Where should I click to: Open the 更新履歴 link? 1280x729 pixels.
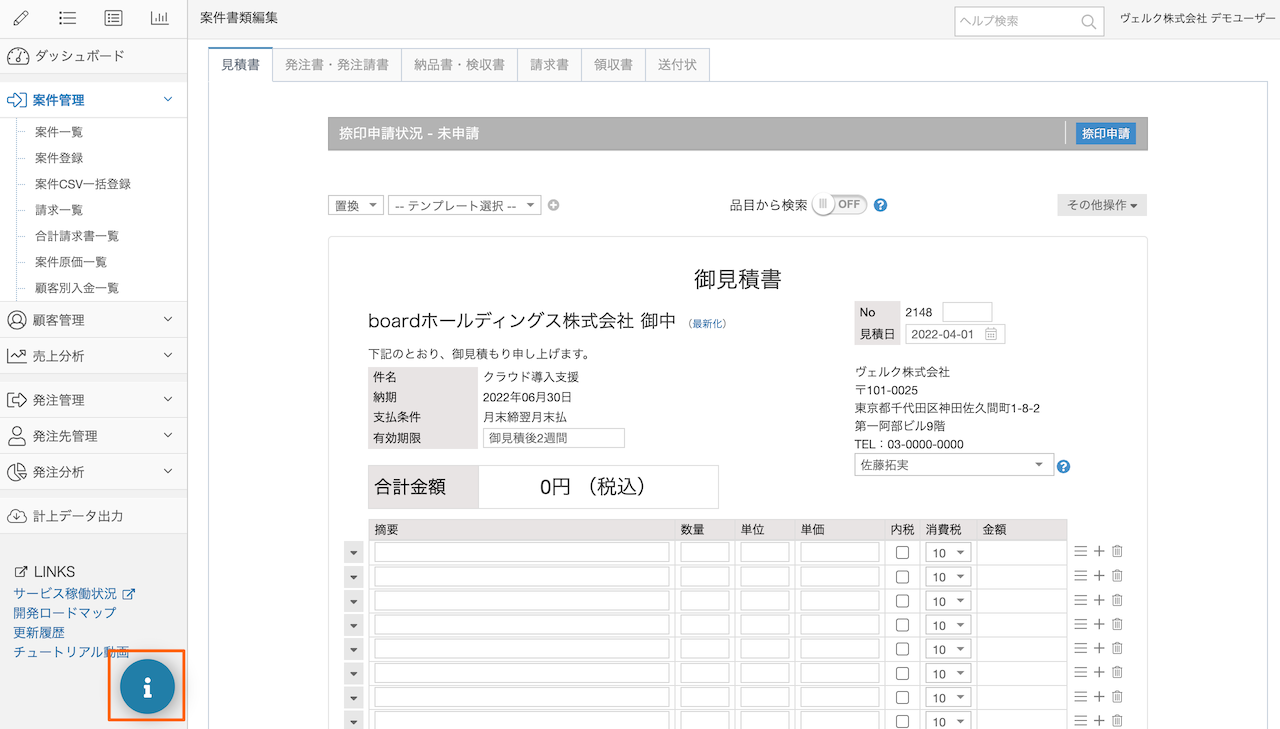[39, 633]
